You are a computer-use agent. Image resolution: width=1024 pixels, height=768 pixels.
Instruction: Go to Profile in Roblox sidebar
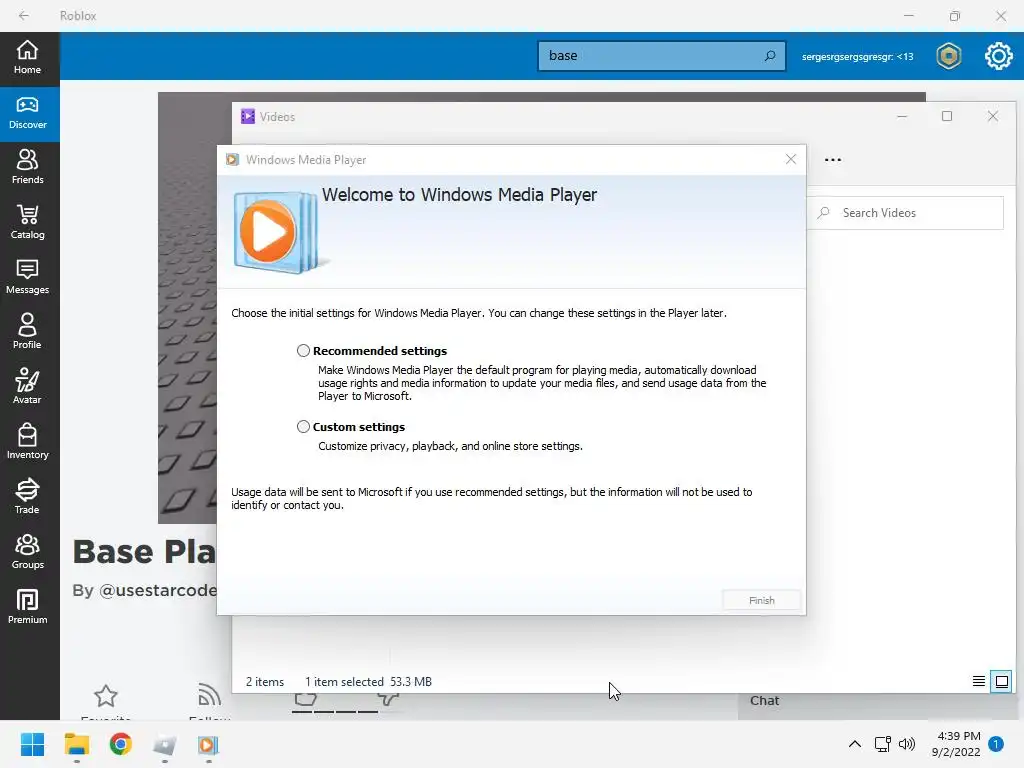tap(27, 332)
